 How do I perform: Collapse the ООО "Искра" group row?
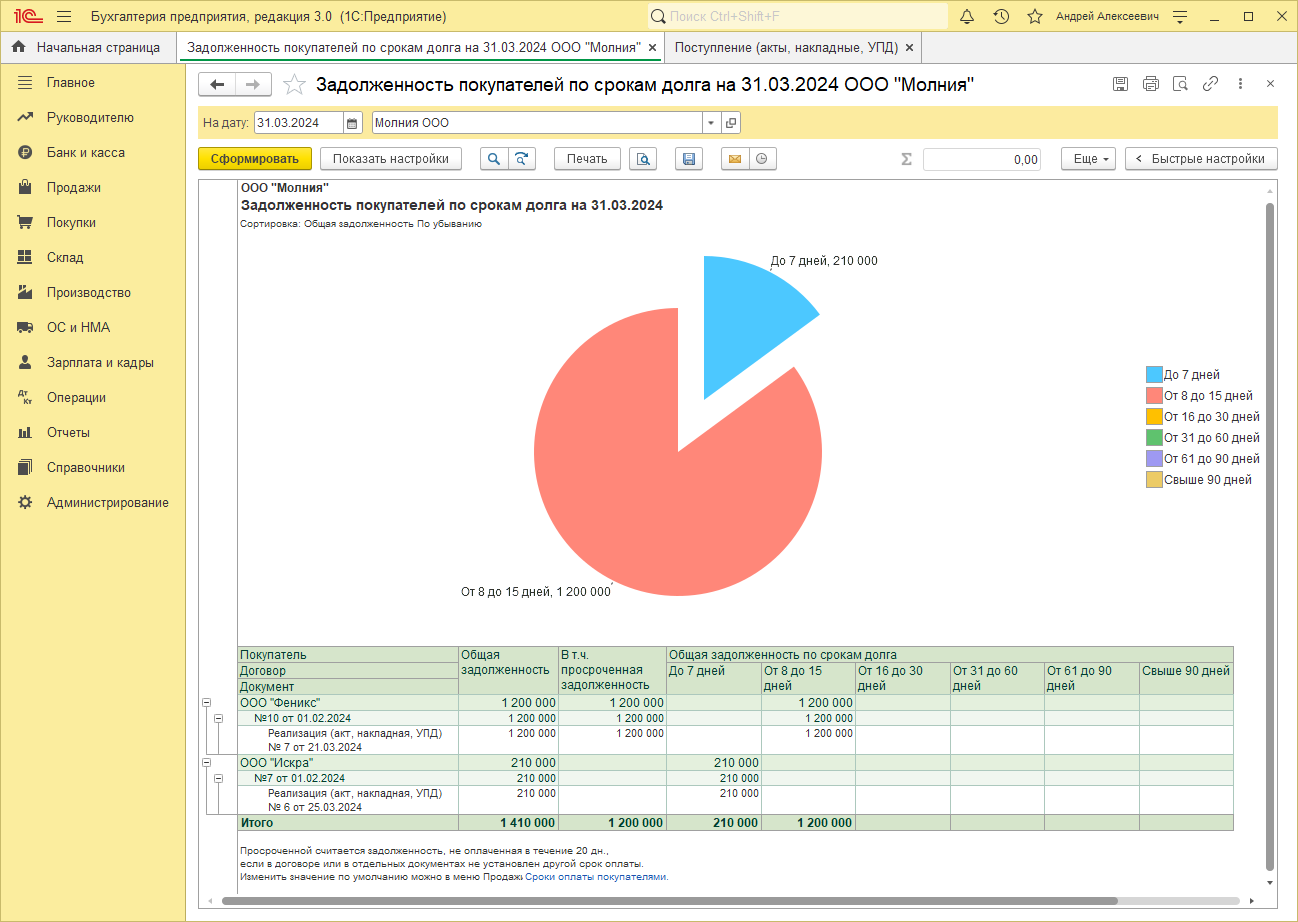click(x=207, y=763)
